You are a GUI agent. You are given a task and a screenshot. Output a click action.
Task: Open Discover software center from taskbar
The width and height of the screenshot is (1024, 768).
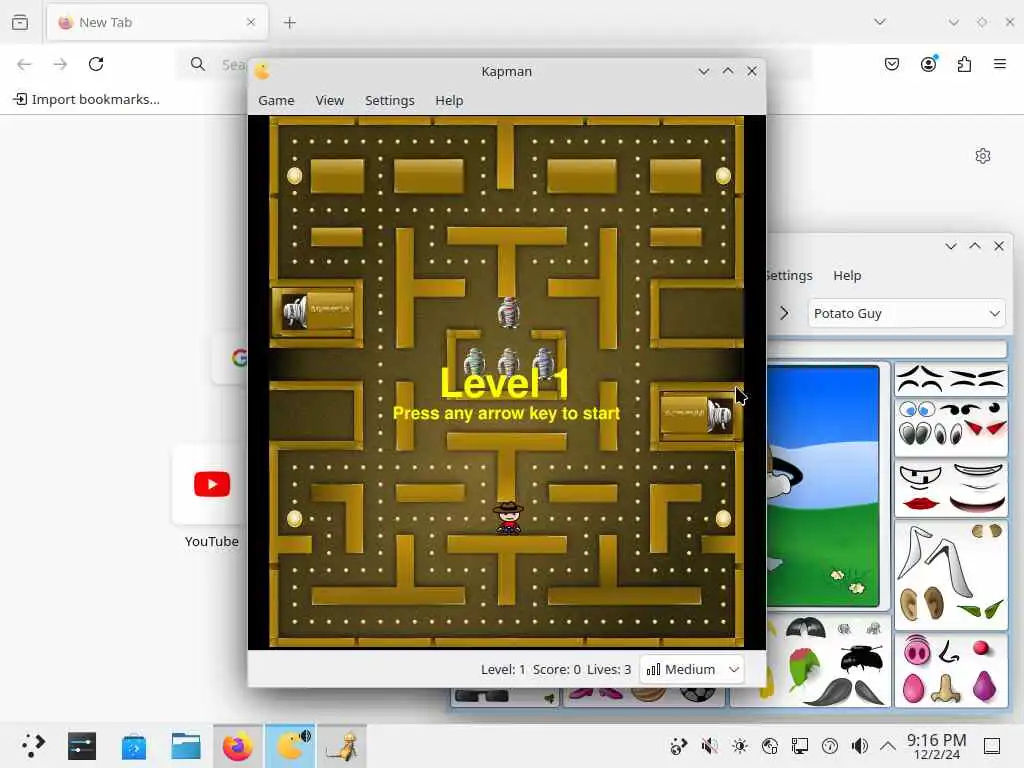[x=134, y=746]
